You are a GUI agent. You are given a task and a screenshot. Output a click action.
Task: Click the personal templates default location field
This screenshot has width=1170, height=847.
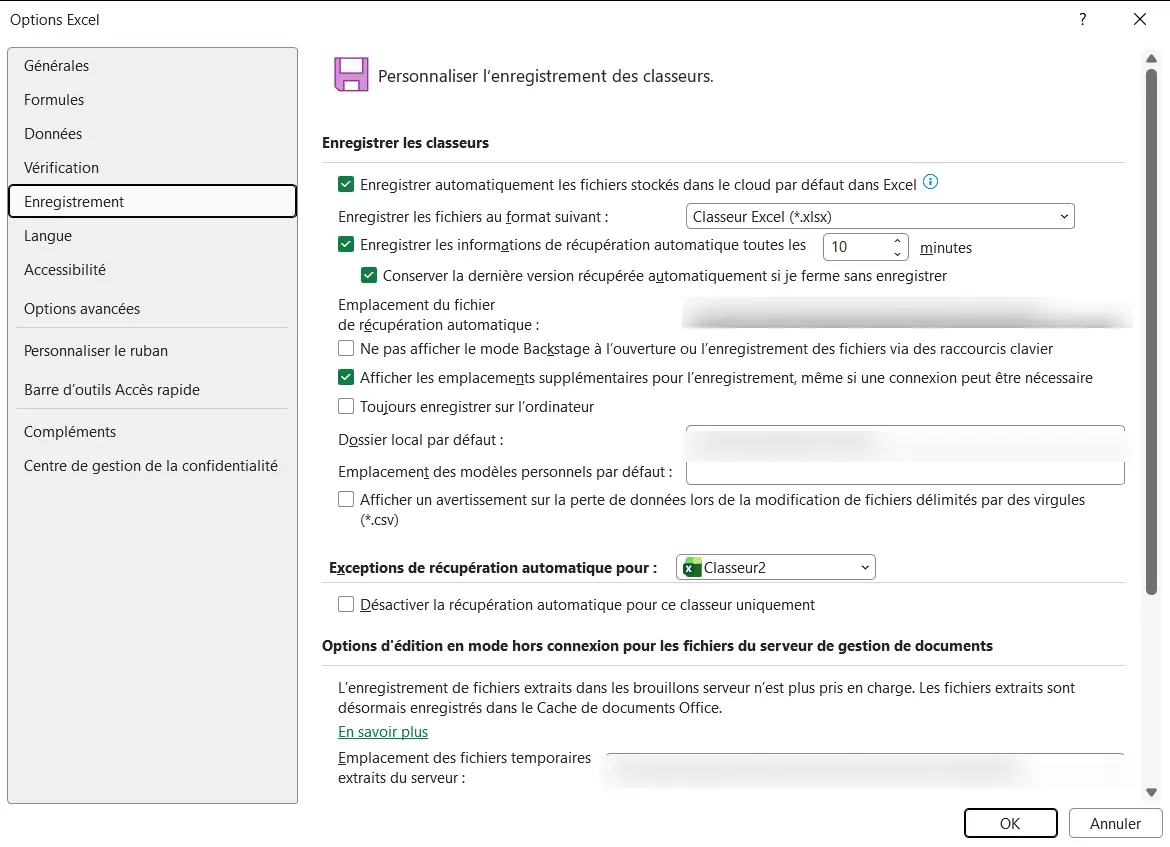(905, 472)
